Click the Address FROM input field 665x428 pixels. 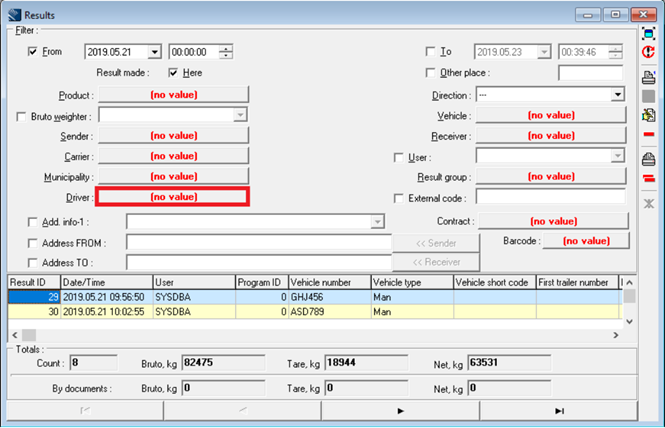pos(259,243)
